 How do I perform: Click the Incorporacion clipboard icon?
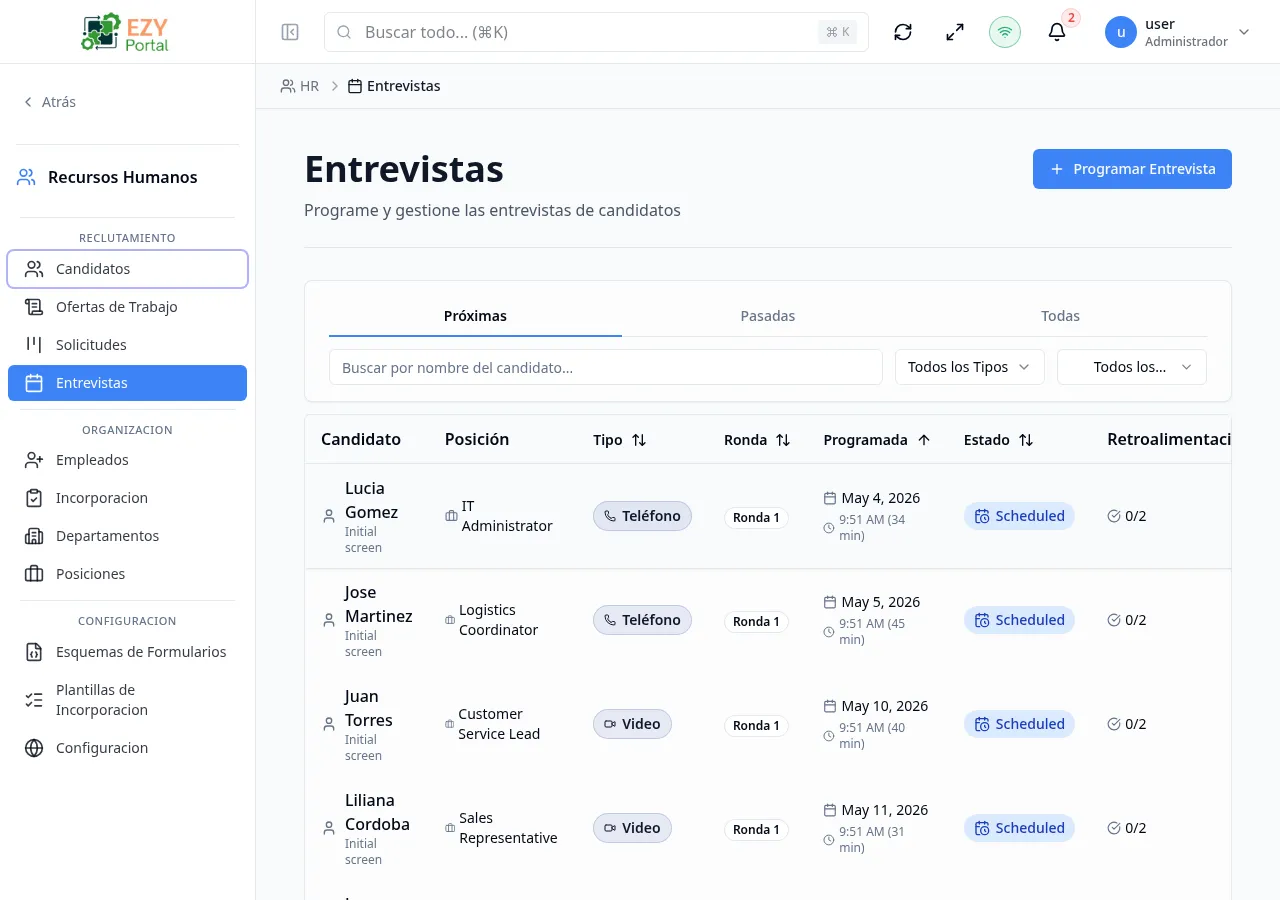click(x=34, y=498)
